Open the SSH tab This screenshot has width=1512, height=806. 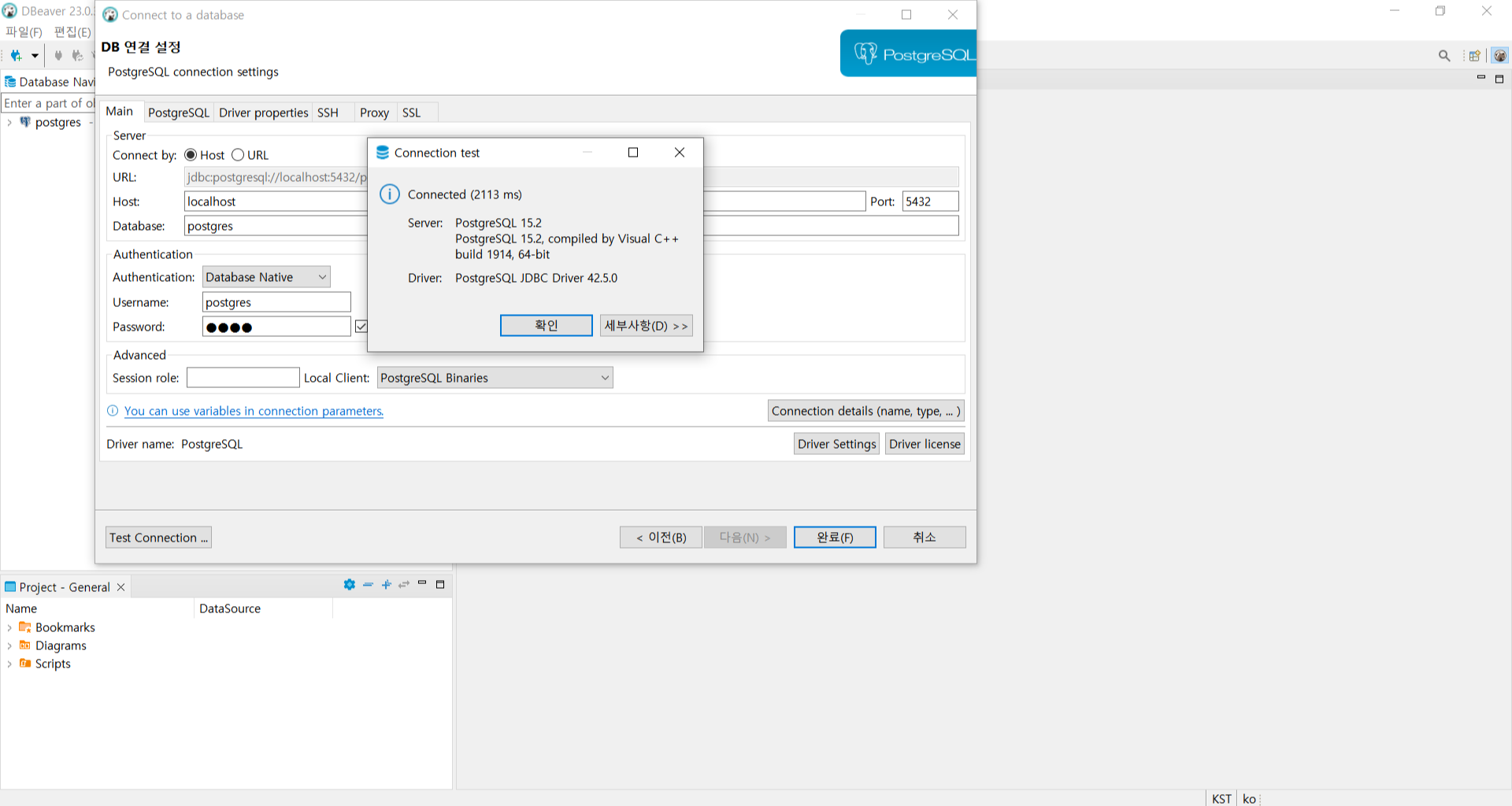click(x=328, y=113)
